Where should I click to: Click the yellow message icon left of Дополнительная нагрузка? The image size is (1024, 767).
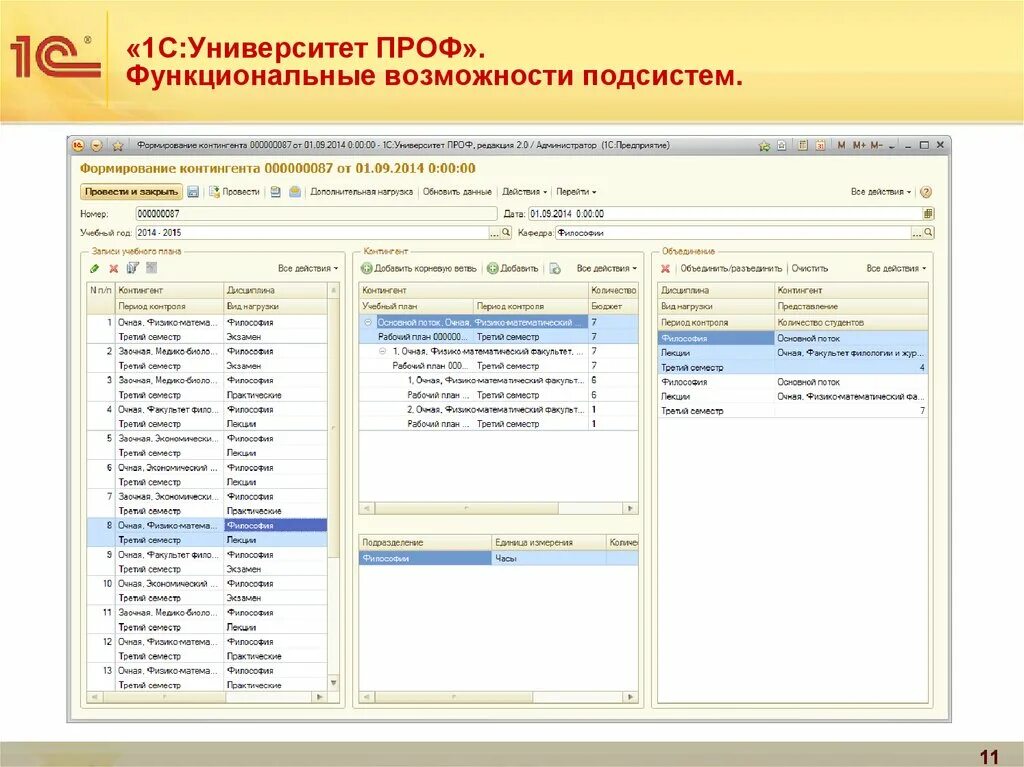[295, 192]
